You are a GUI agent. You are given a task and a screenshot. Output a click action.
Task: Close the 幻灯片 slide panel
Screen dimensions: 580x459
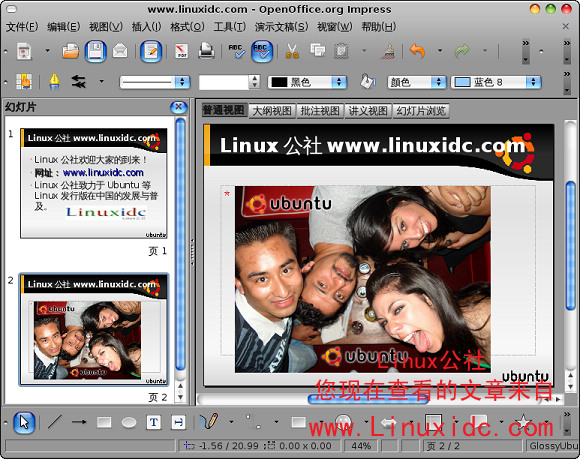click(x=179, y=107)
